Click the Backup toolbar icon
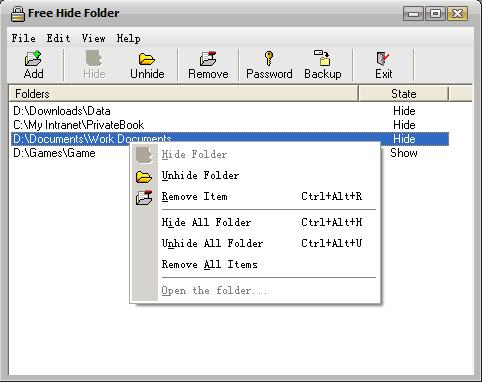 coord(322,58)
